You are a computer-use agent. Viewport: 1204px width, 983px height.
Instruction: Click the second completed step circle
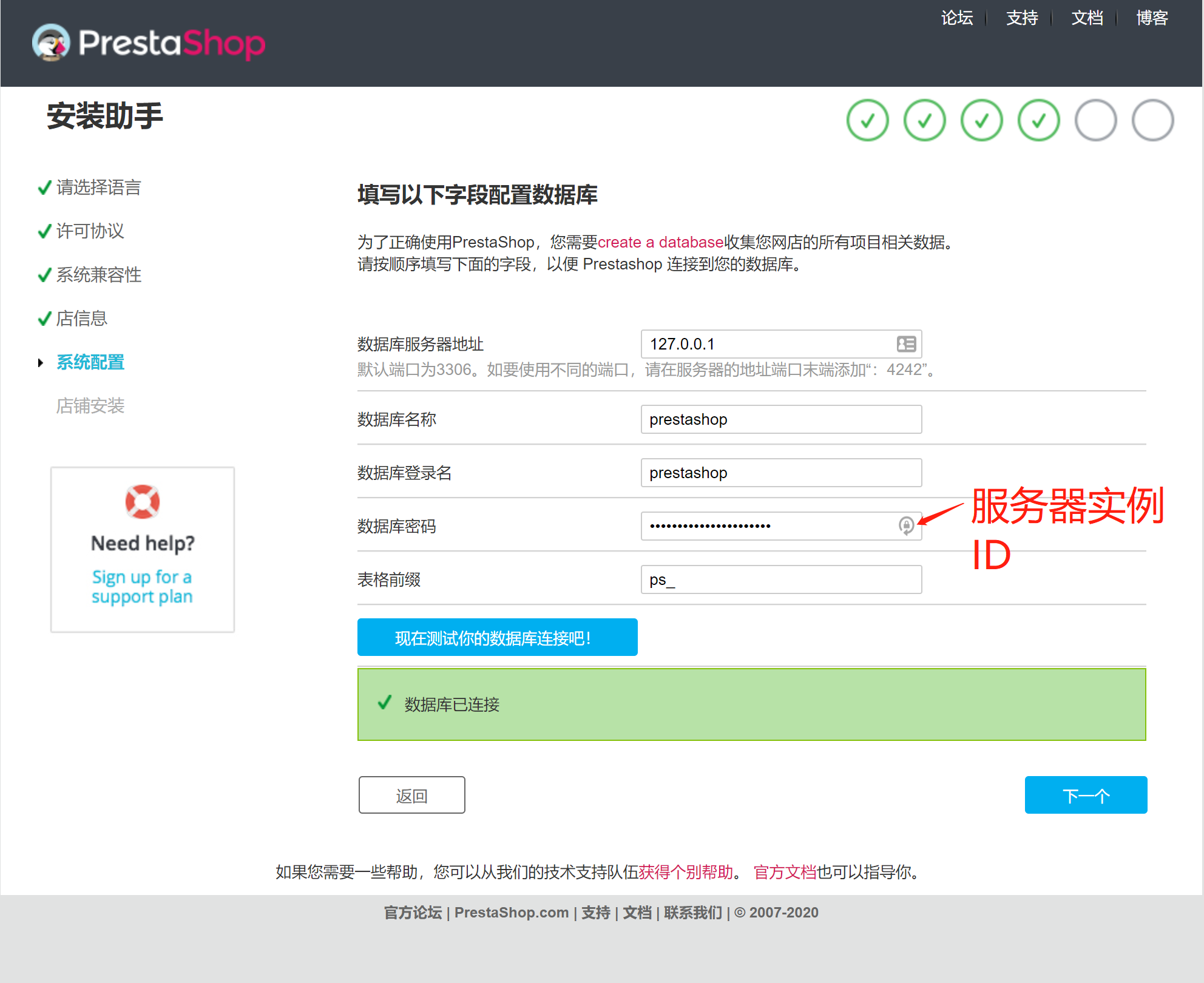925,120
